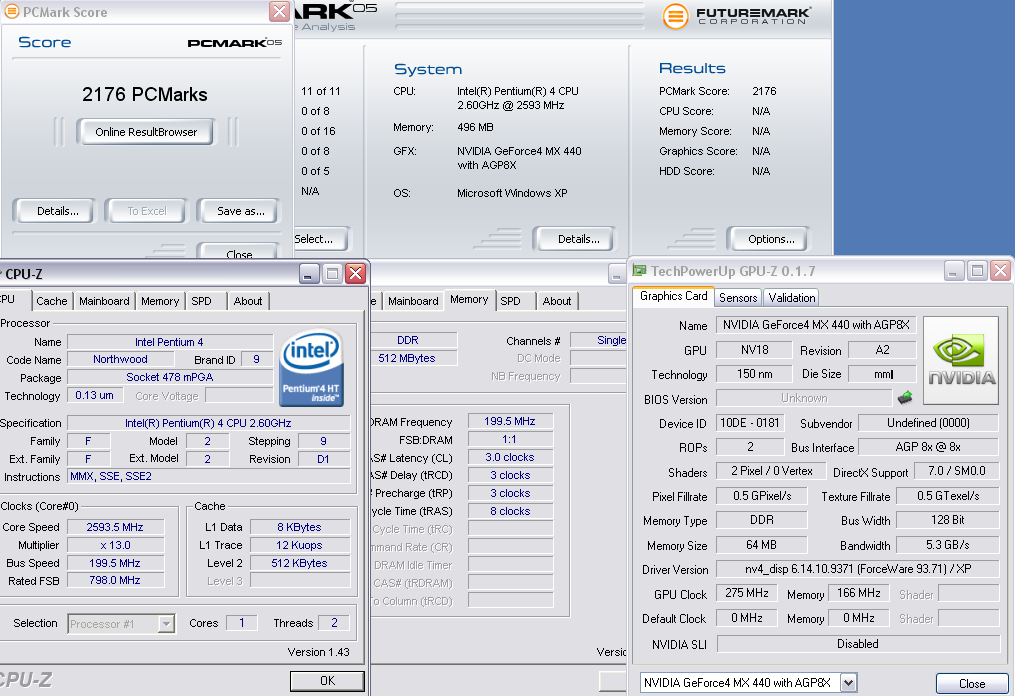This screenshot has height=696, width=1015.
Task: Maximize the GPU-Z window
Action: tap(977, 271)
